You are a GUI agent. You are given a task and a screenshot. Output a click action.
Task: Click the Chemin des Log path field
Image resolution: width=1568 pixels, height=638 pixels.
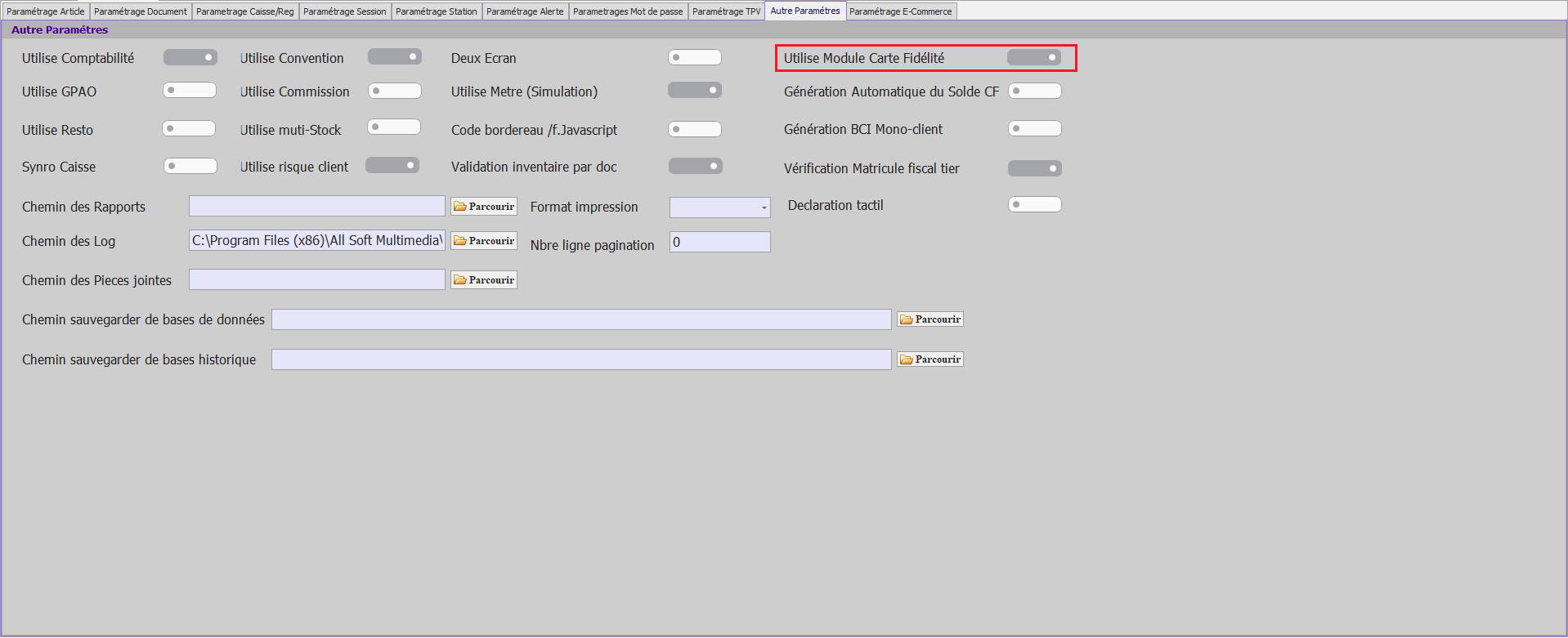pos(317,240)
